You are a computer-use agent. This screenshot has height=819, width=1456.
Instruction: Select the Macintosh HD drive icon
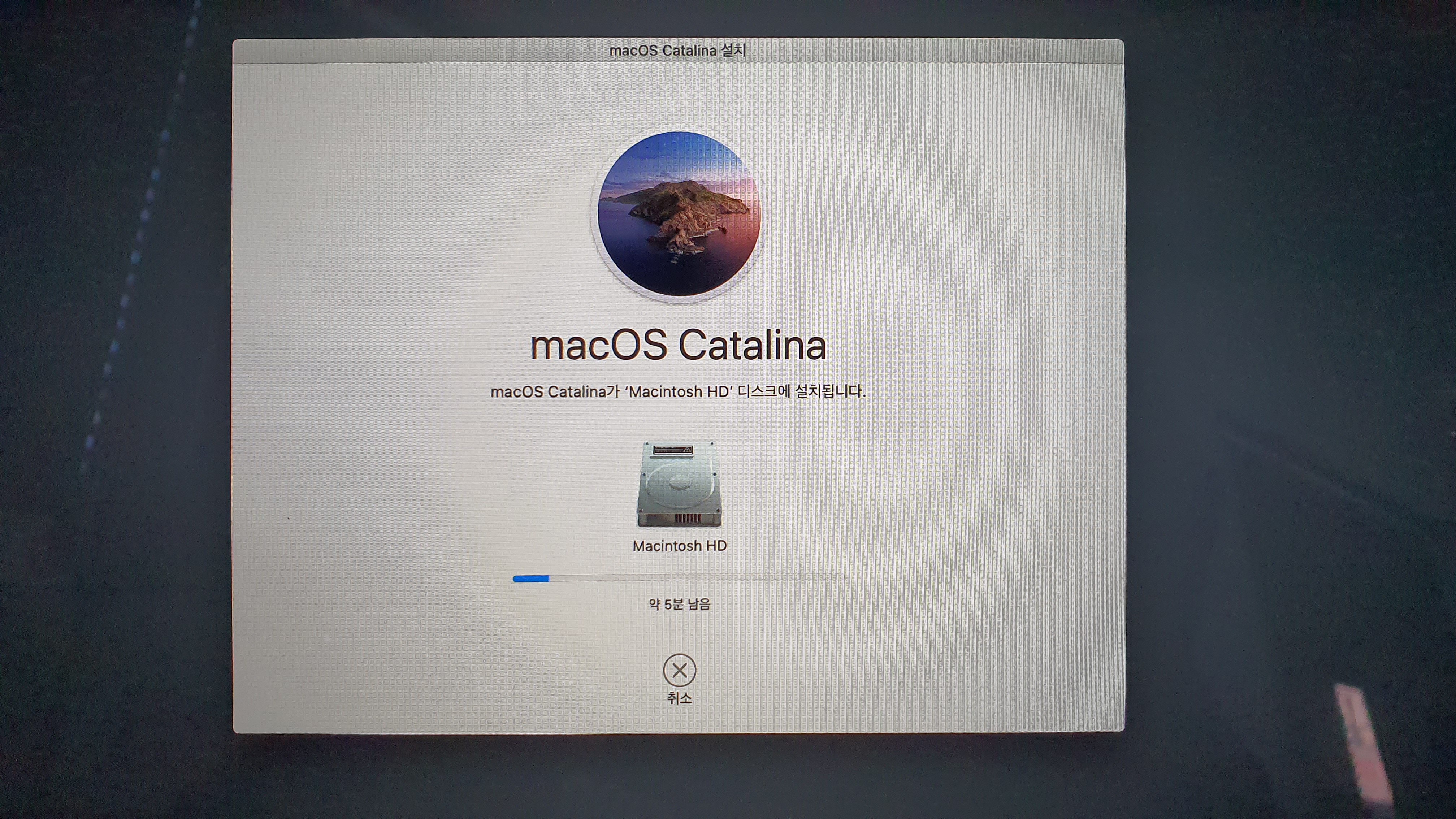click(x=679, y=485)
